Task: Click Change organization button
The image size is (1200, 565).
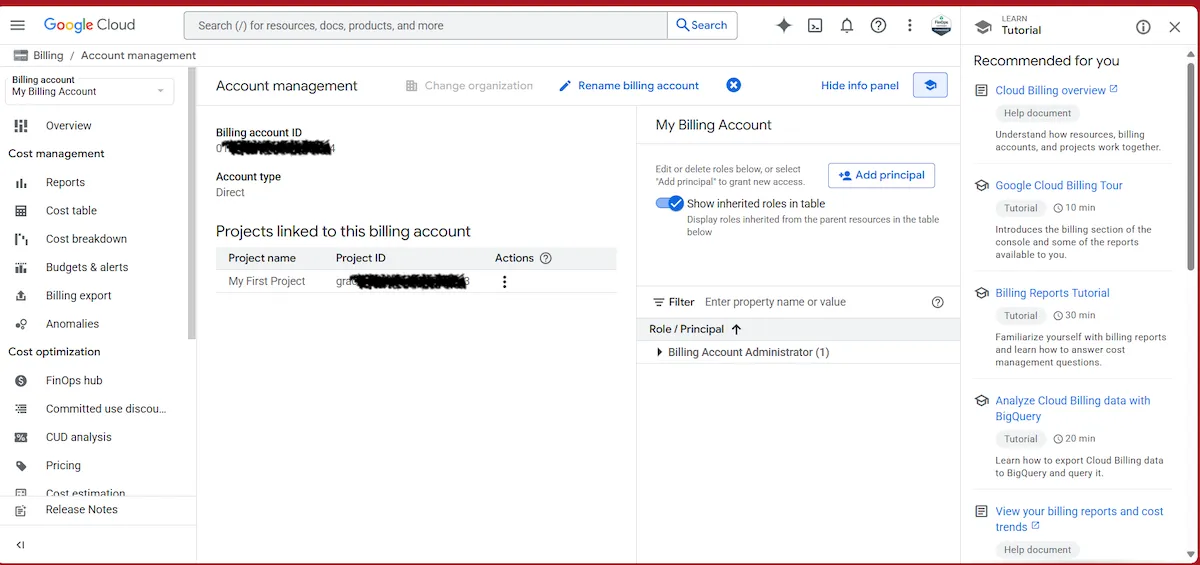Action: (469, 85)
